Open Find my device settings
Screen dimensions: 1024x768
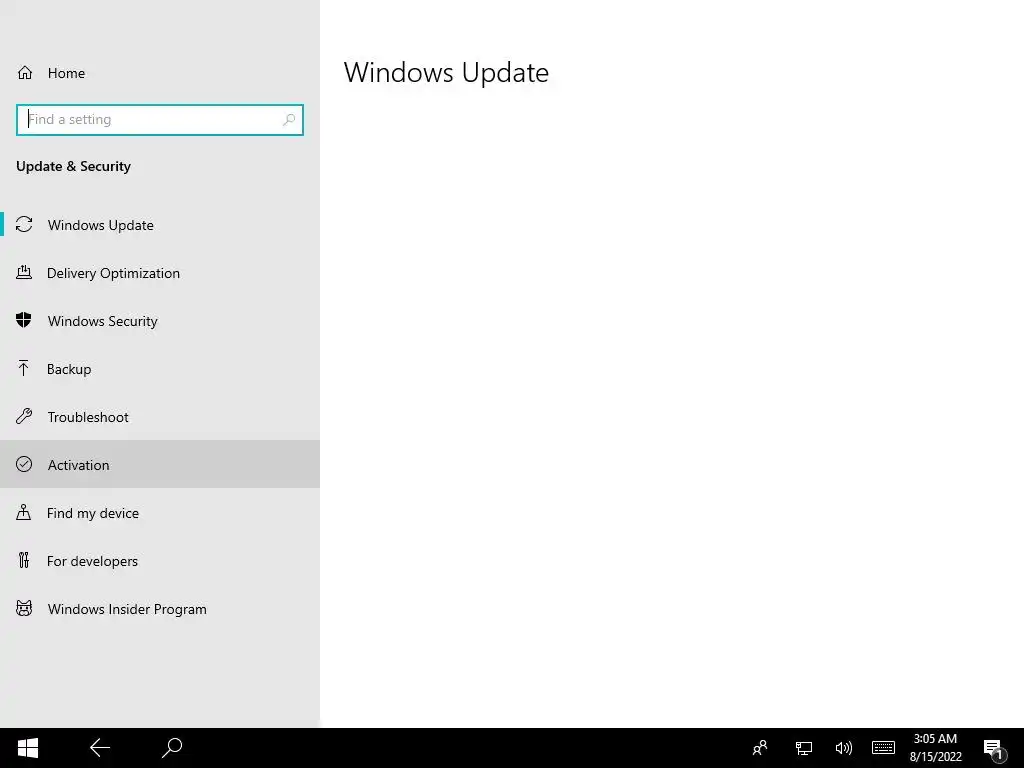pyautogui.click(x=160, y=513)
